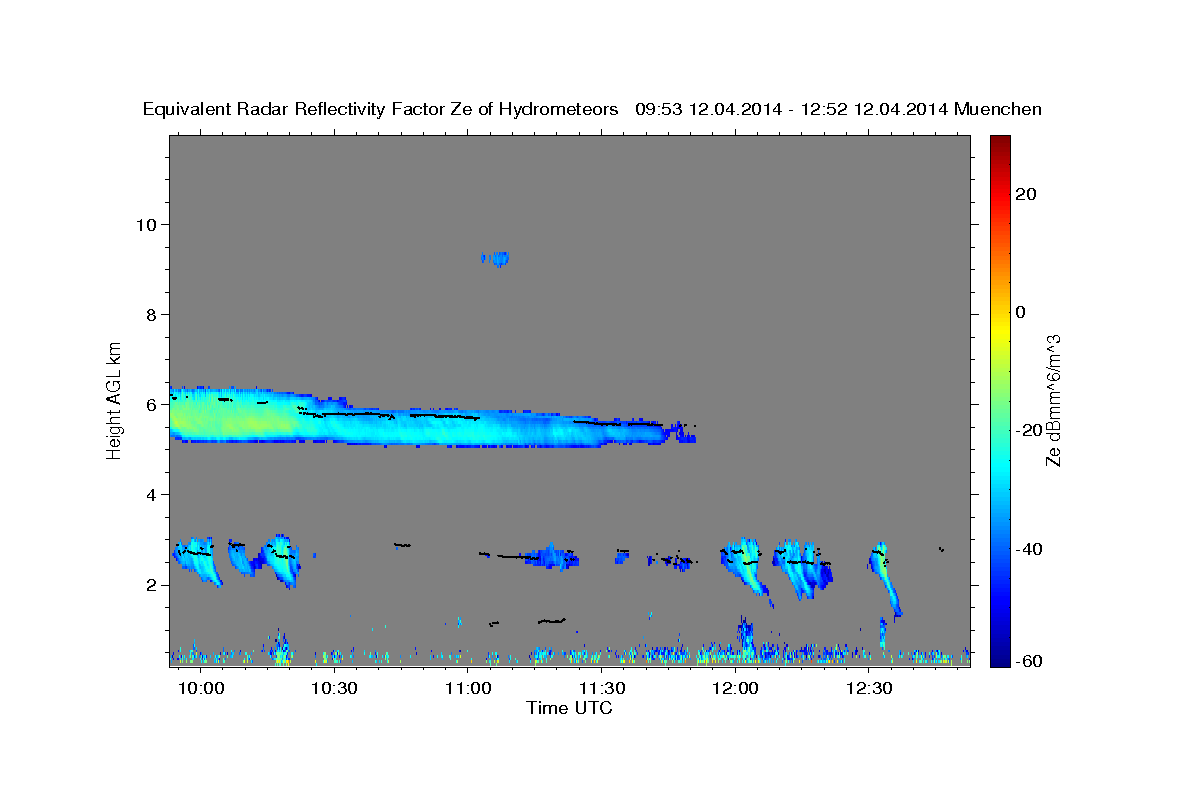
Task: Click the height tick label "6"
Action: 151,405
